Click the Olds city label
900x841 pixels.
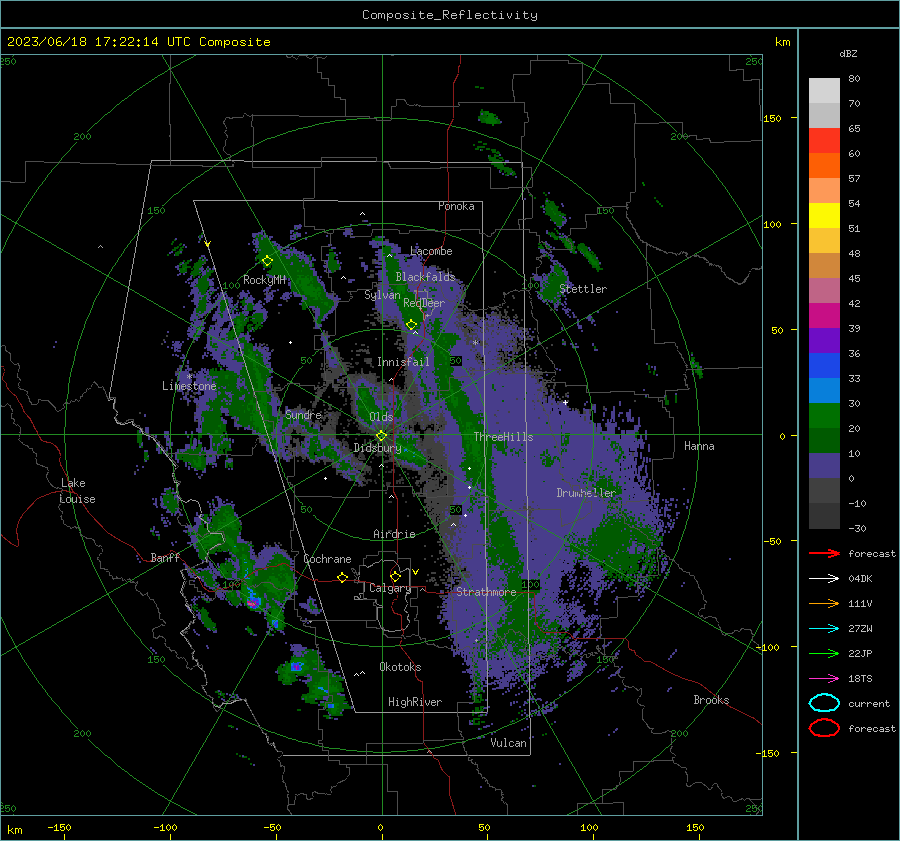pyautogui.click(x=381, y=417)
